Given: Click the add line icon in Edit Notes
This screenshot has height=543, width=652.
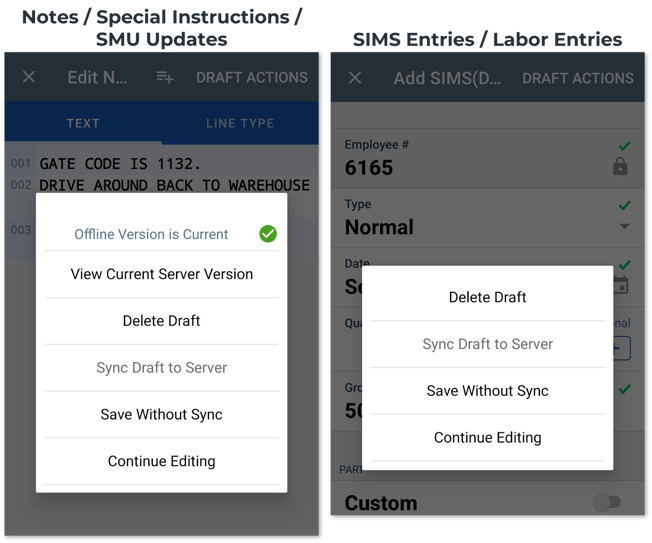Looking at the screenshot, I should 165,77.
